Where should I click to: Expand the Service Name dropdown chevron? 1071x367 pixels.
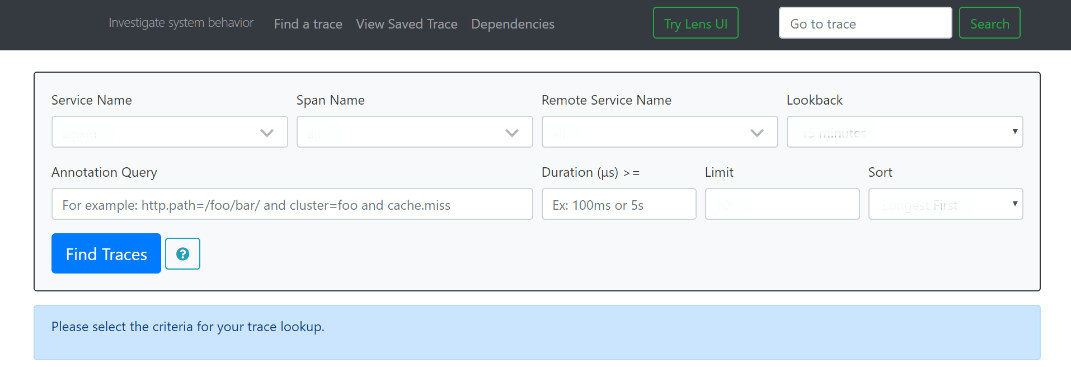pos(267,133)
